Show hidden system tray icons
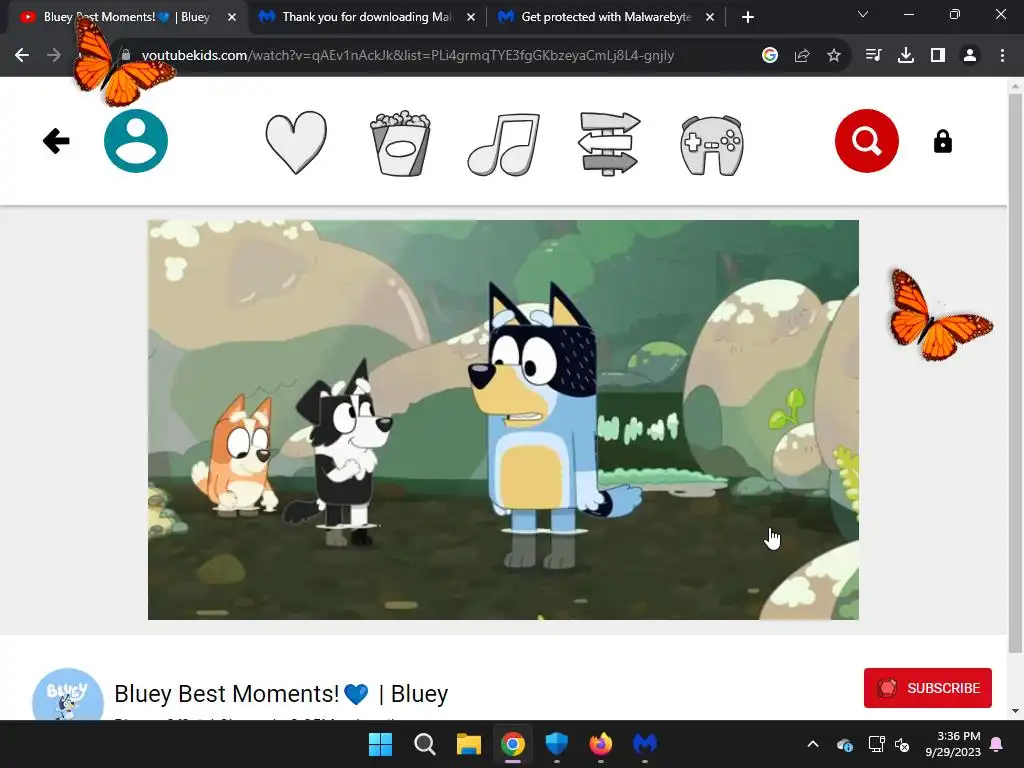Image resolution: width=1024 pixels, height=768 pixels. click(813, 744)
